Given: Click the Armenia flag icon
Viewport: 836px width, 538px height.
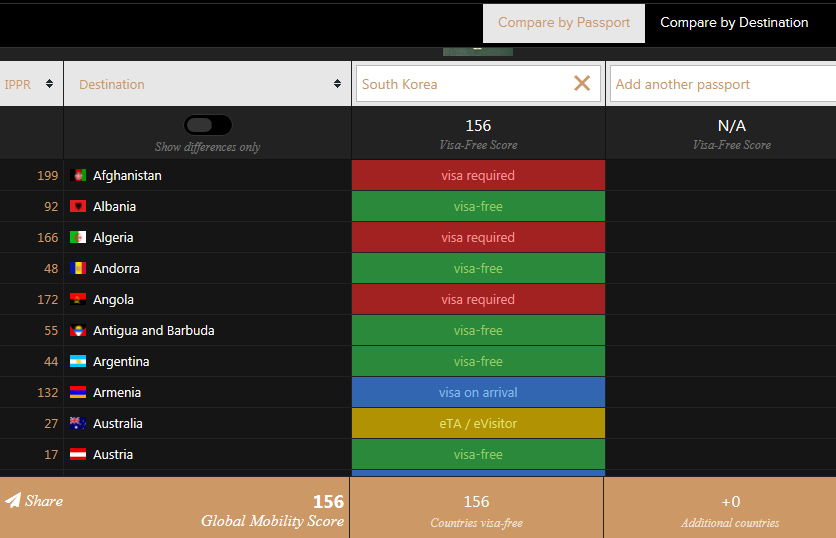Looking at the screenshot, I should click(78, 392).
